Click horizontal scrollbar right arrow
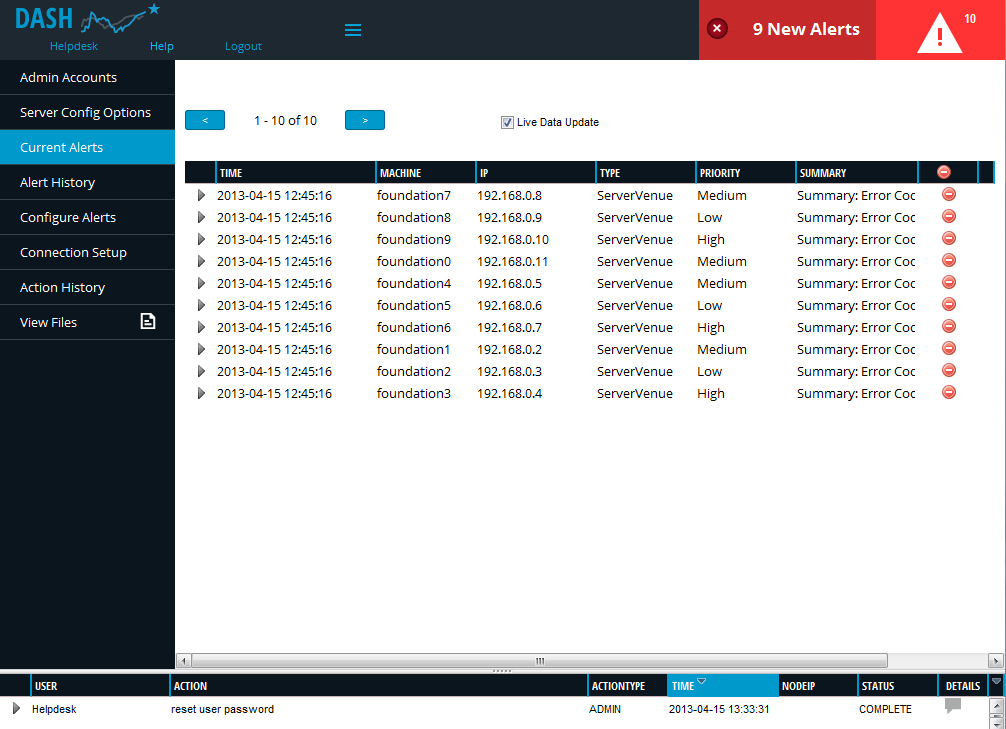The image size is (1006, 729). 996,660
